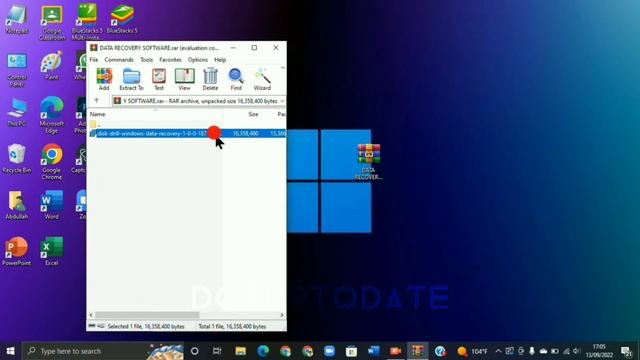Open BlueStacks 5 desktop icon
Screen dimensions: 640x360
click(122, 20)
